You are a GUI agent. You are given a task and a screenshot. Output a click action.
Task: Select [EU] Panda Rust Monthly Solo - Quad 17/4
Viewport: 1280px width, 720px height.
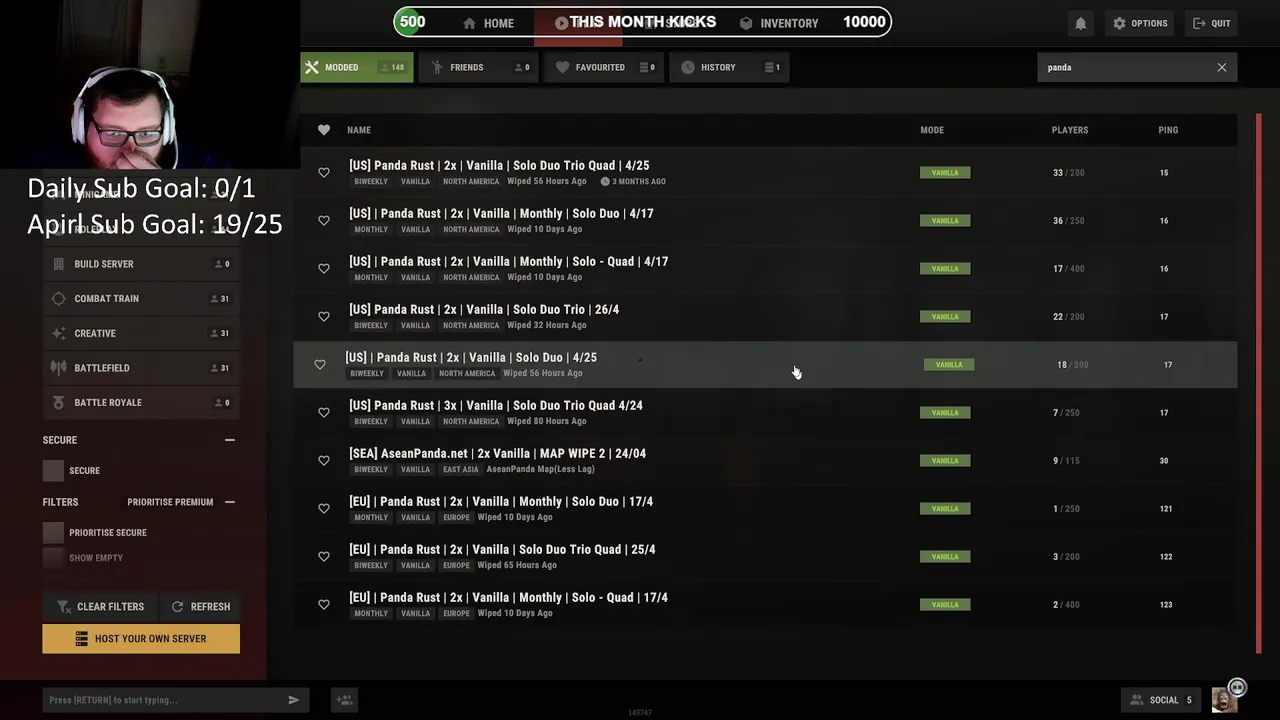765,604
